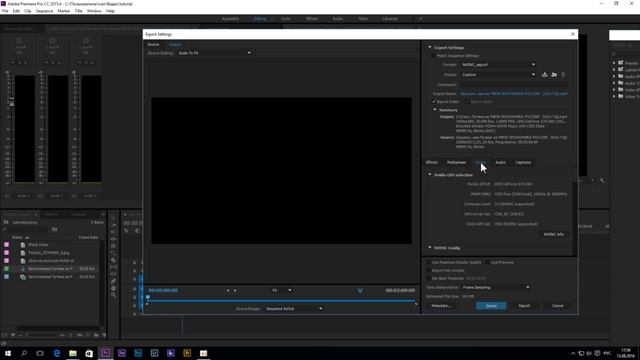Viewport: 640px width, 360px height.
Task: Open the Preset dropdown
Action: 498,75
